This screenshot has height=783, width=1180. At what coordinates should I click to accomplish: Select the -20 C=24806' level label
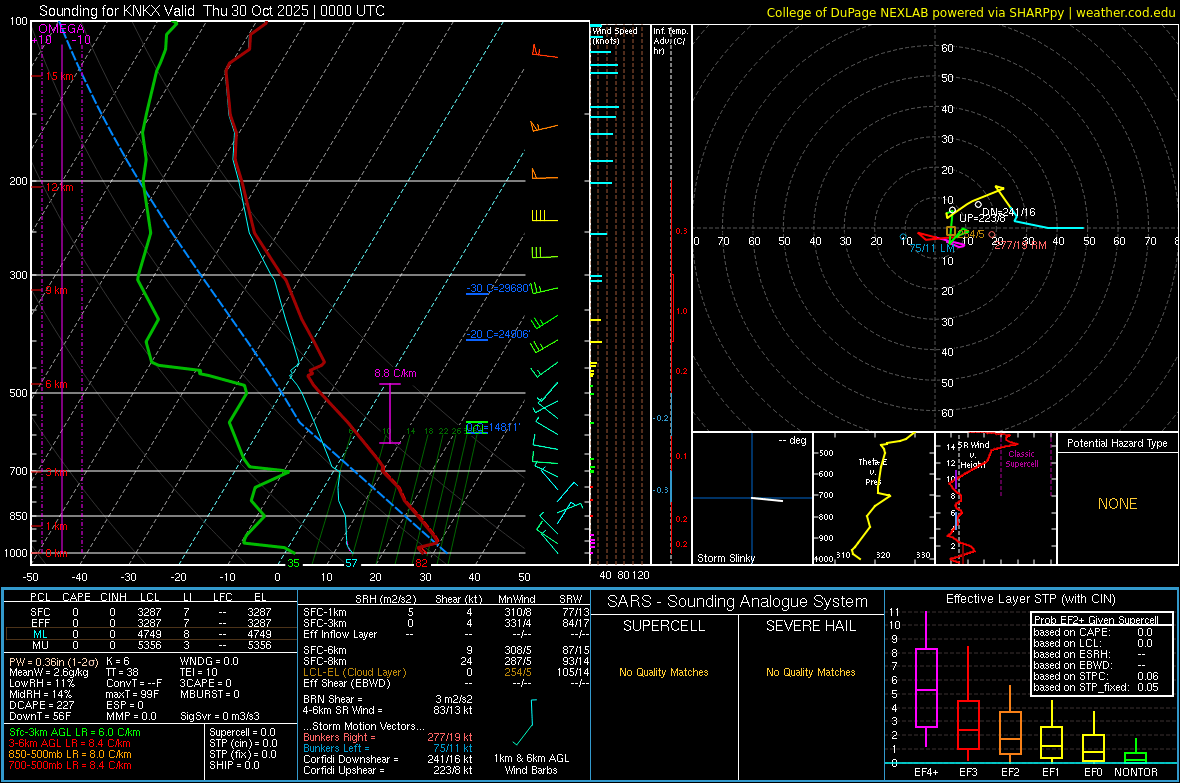[498, 334]
